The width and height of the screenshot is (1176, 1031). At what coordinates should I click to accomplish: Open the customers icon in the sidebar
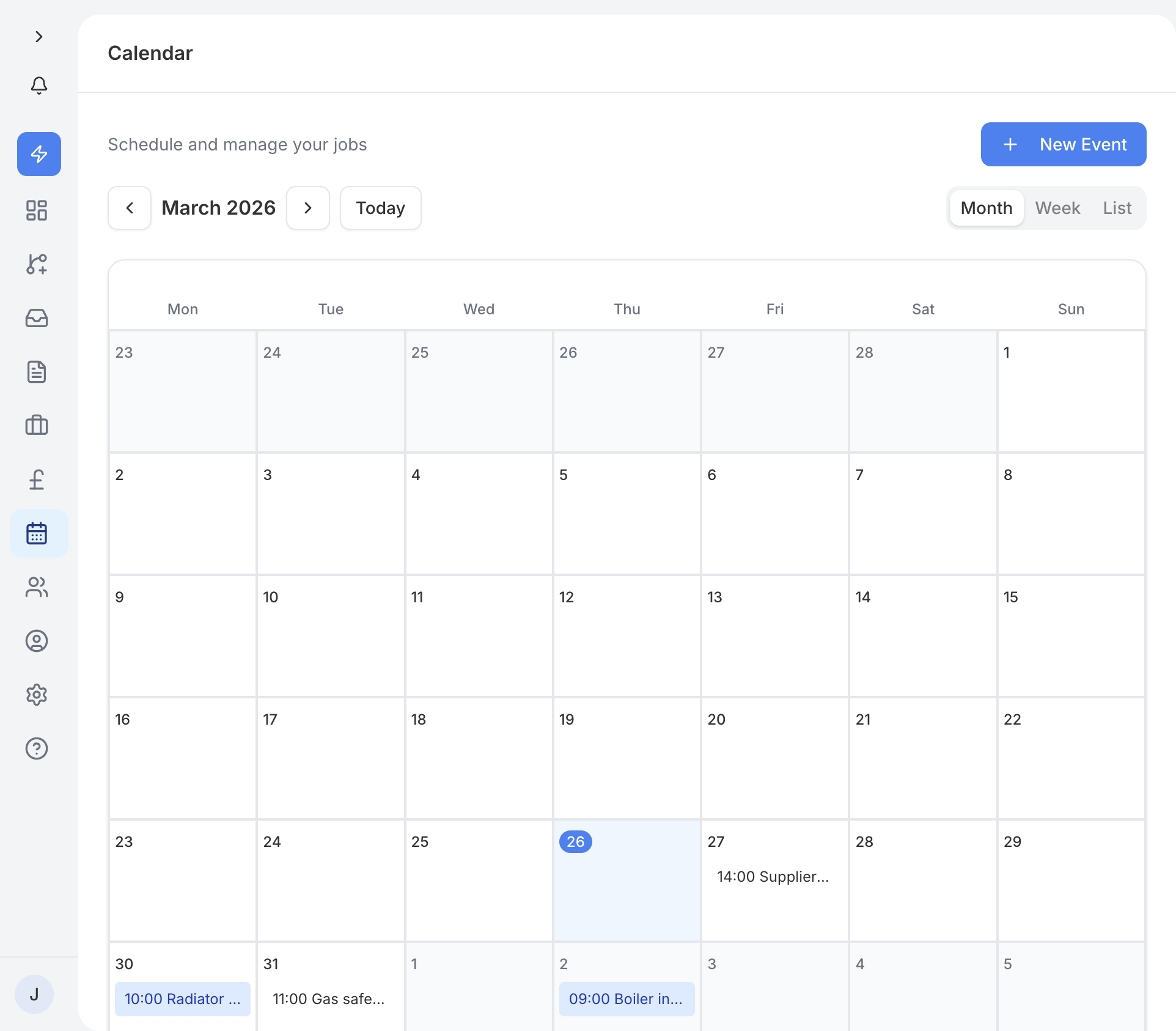coord(37,588)
